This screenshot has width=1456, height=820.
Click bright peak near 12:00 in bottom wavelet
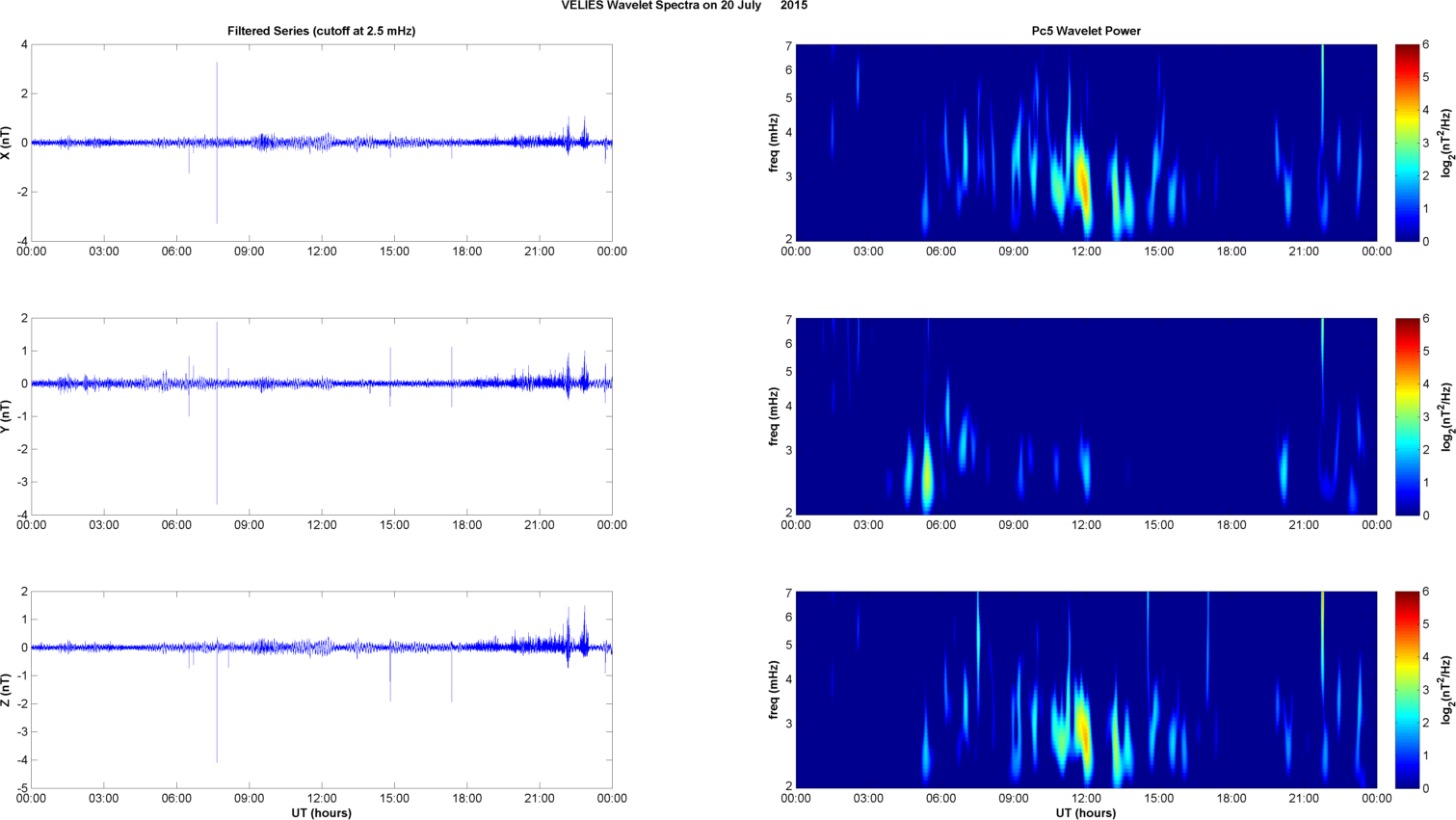1083,732
